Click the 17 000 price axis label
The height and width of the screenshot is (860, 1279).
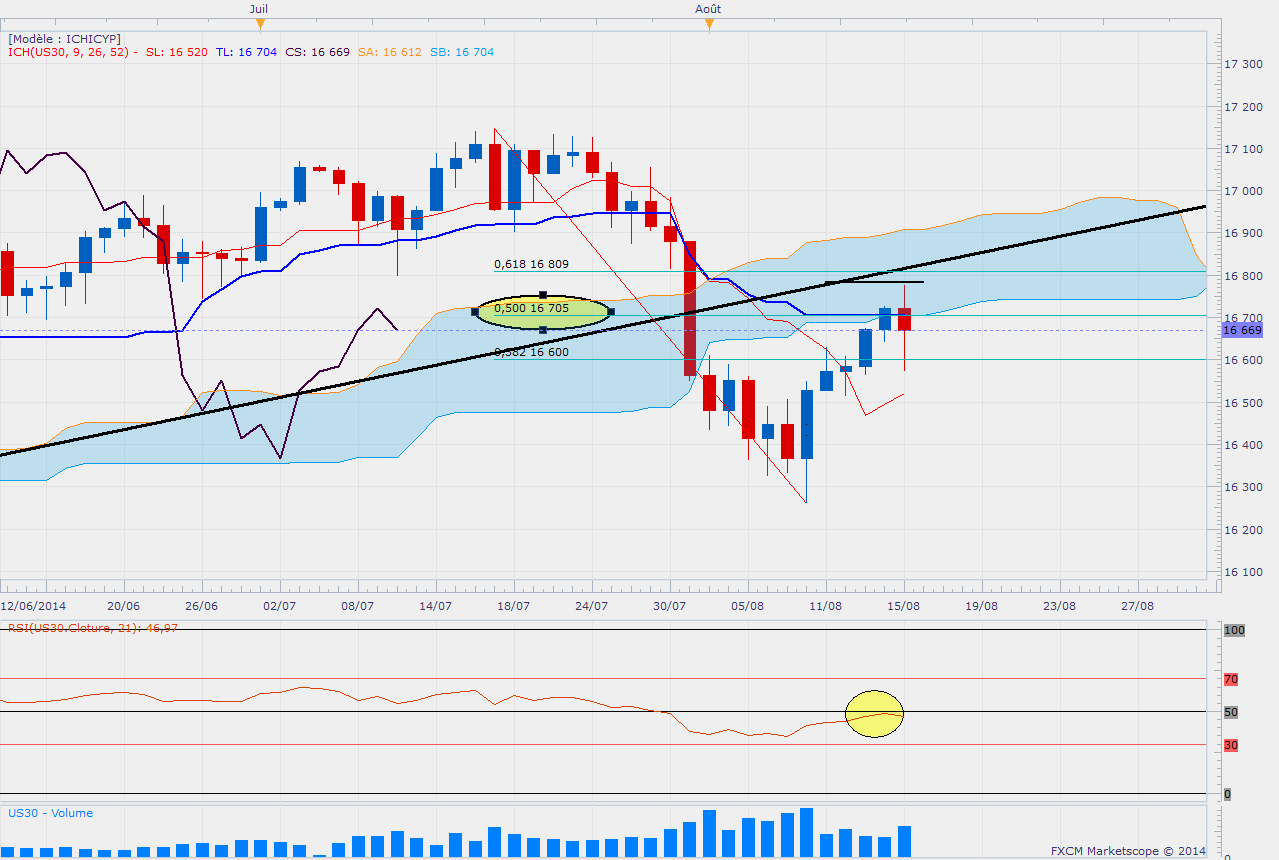tap(1243, 190)
